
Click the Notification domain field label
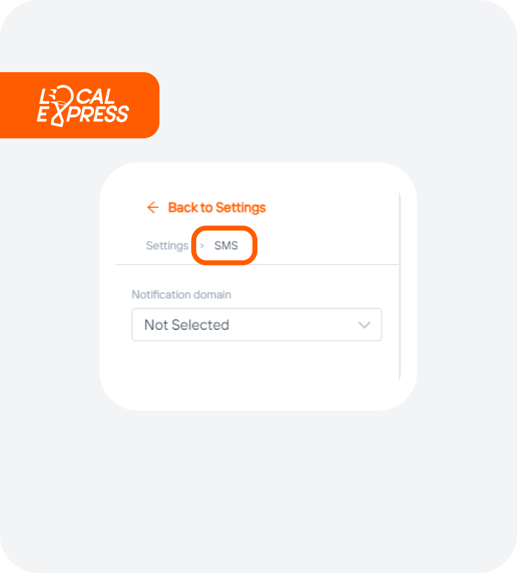pyautogui.click(x=181, y=295)
